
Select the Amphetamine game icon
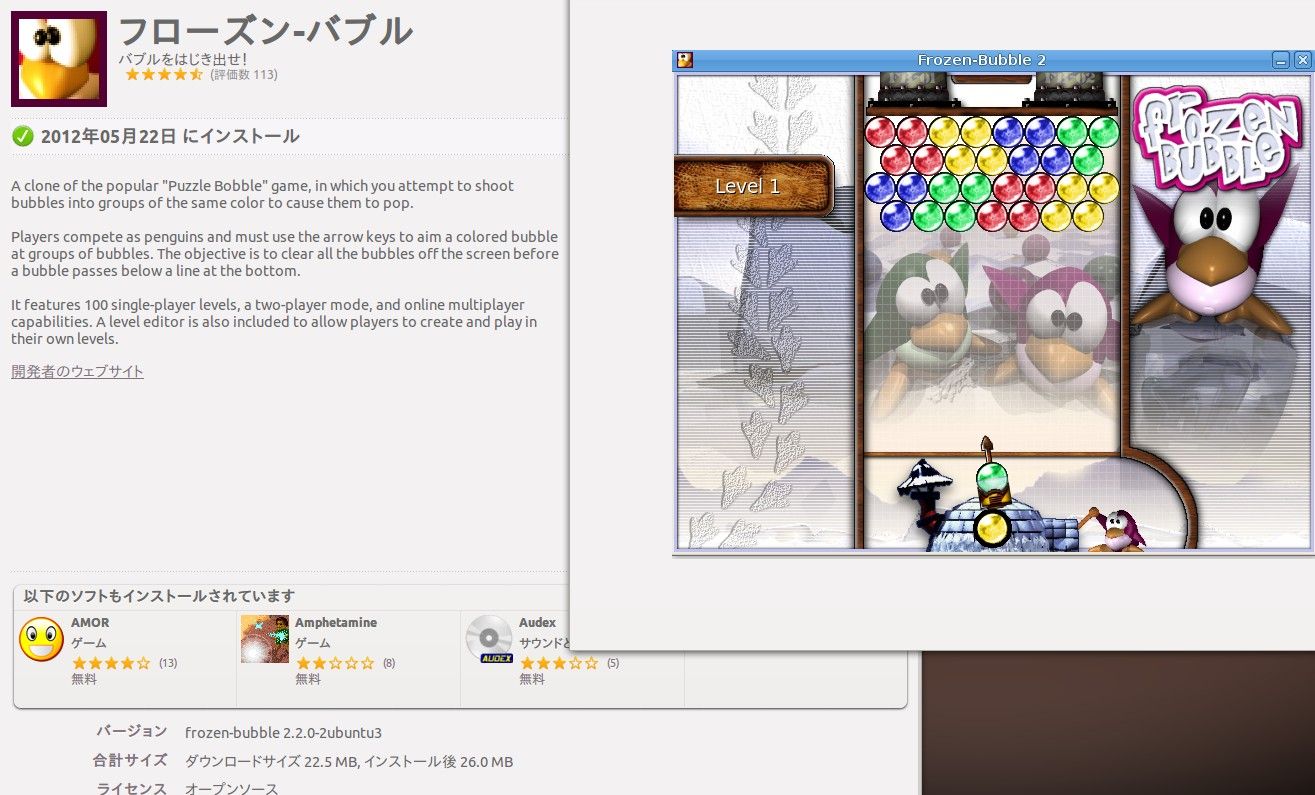[265, 639]
